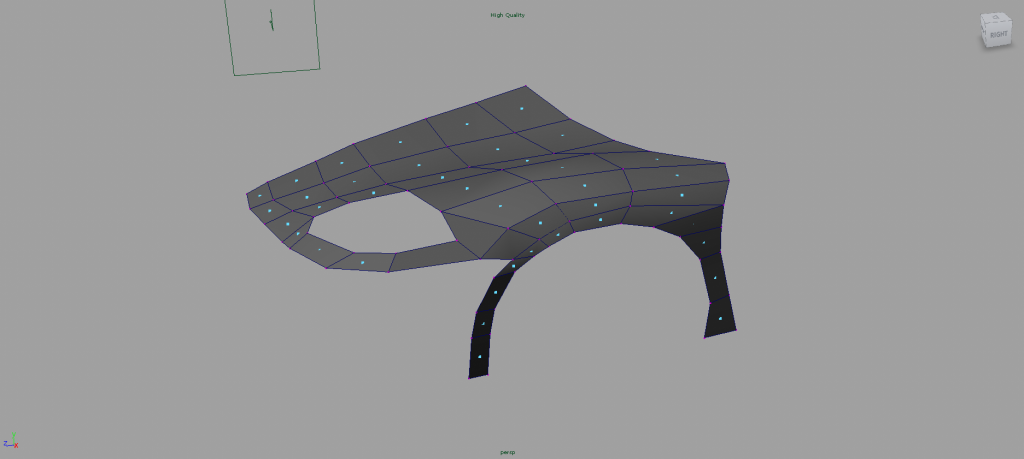Viewport: 1024px width, 459px height.
Task: Select the triangular face right of the hole
Action: 474,232
